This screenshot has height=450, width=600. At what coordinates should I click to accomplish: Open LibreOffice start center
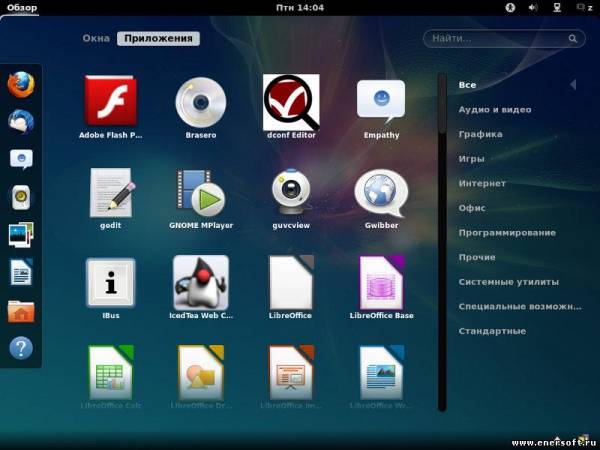point(291,282)
